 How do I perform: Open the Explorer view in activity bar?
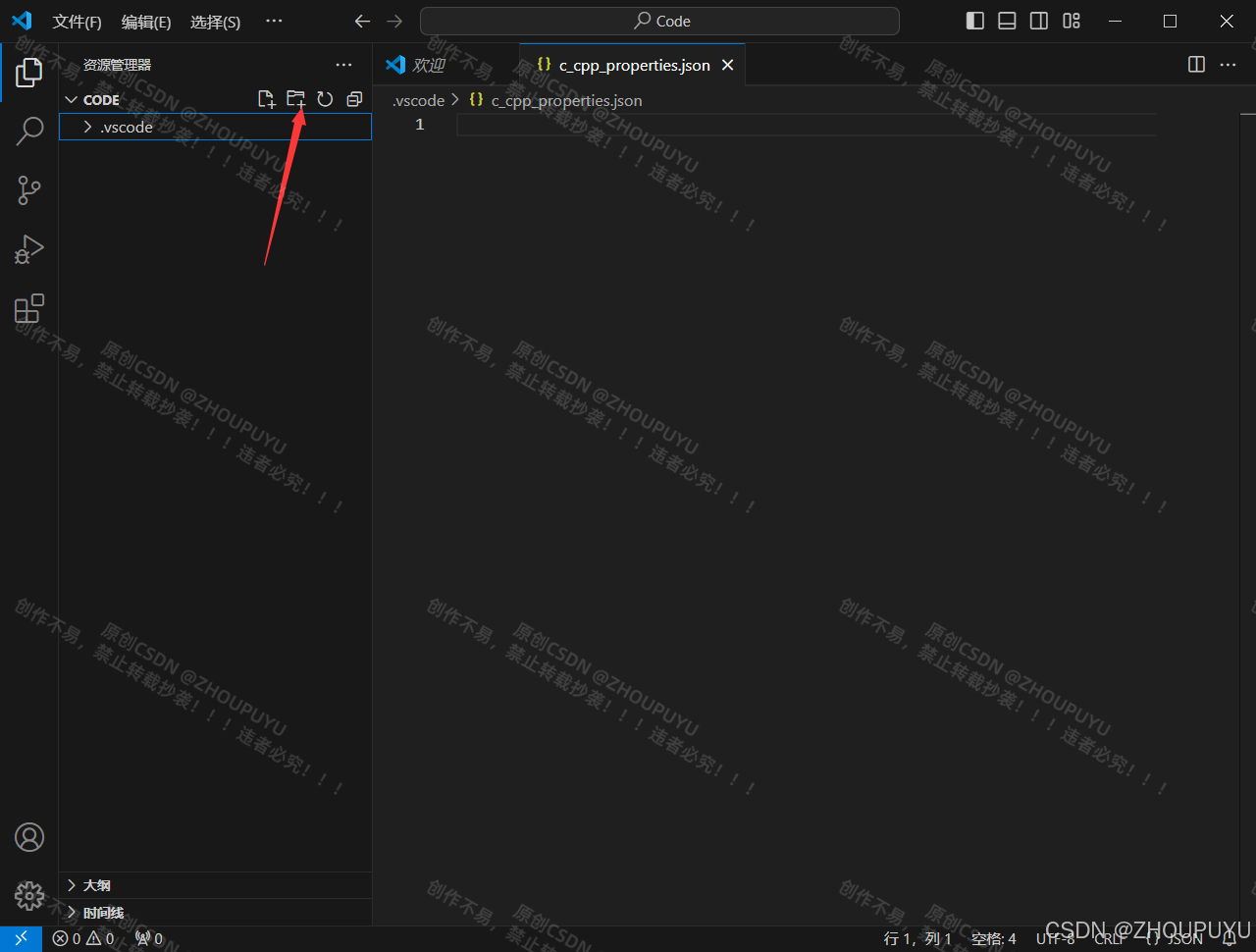(29, 72)
